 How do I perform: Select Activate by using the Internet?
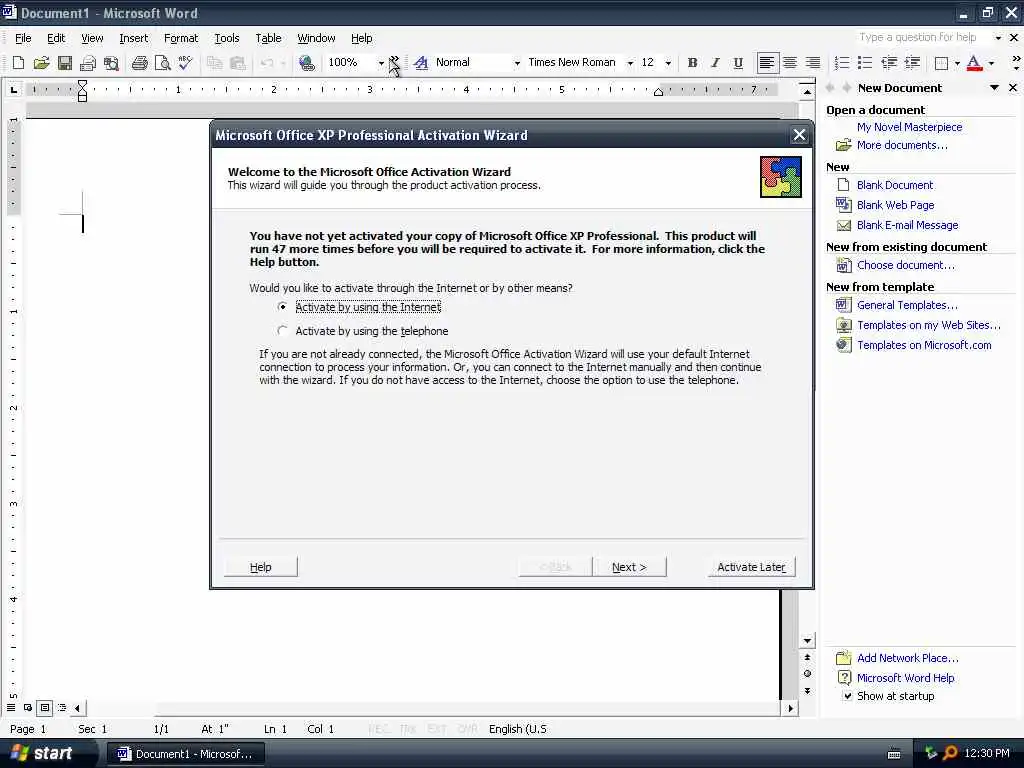click(x=361, y=307)
